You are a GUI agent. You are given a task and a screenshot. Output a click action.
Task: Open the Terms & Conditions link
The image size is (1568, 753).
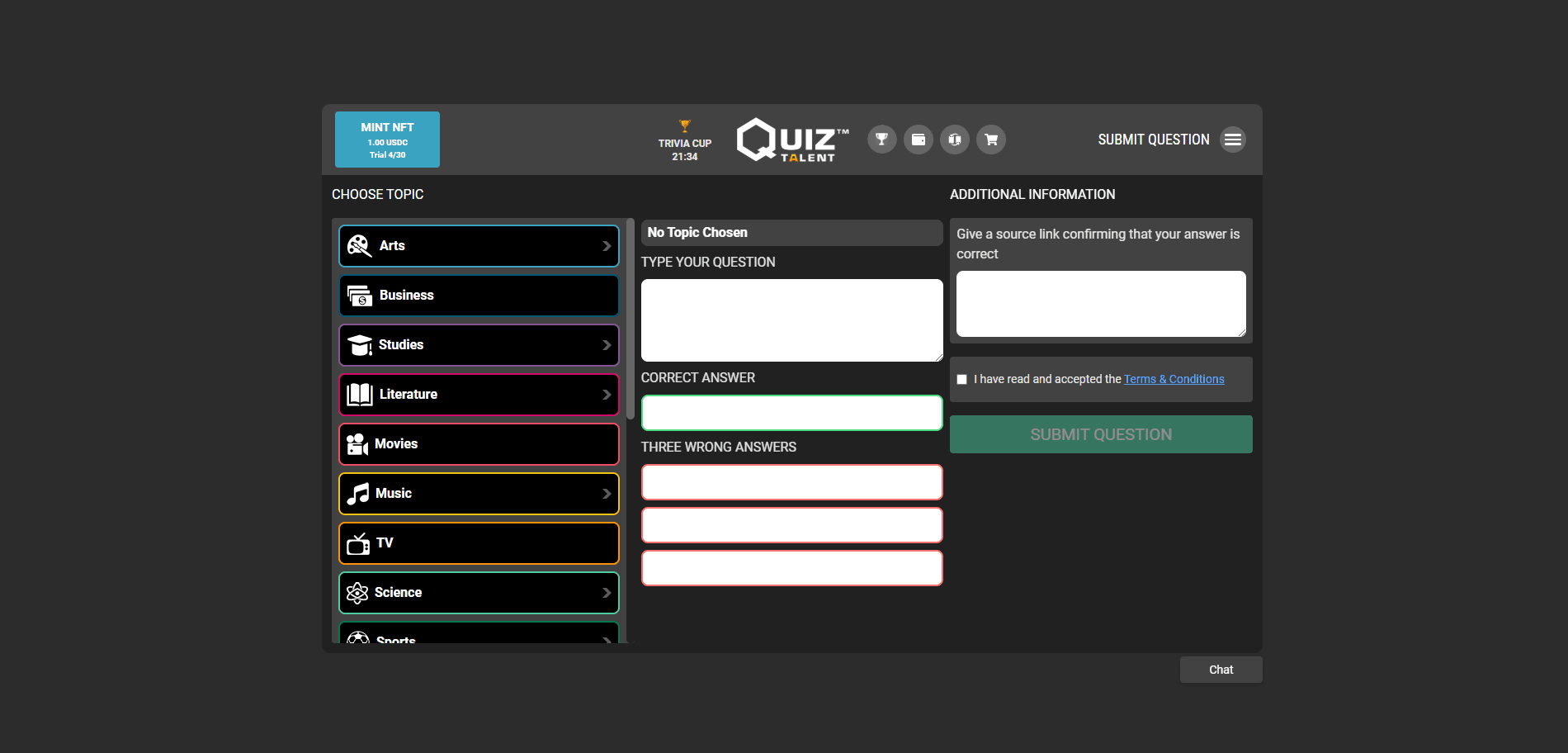pos(1174,379)
